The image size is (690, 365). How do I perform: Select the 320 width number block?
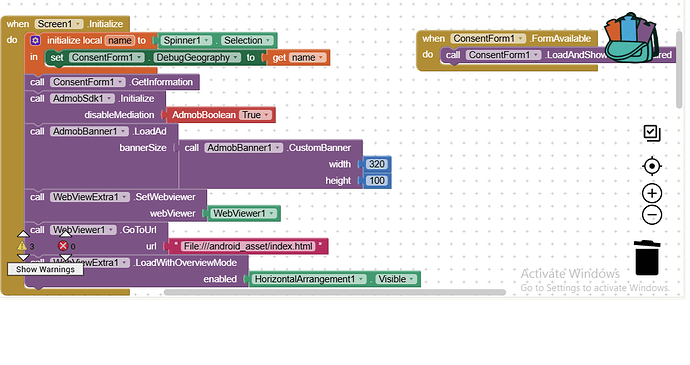pyautogui.click(x=377, y=164)
